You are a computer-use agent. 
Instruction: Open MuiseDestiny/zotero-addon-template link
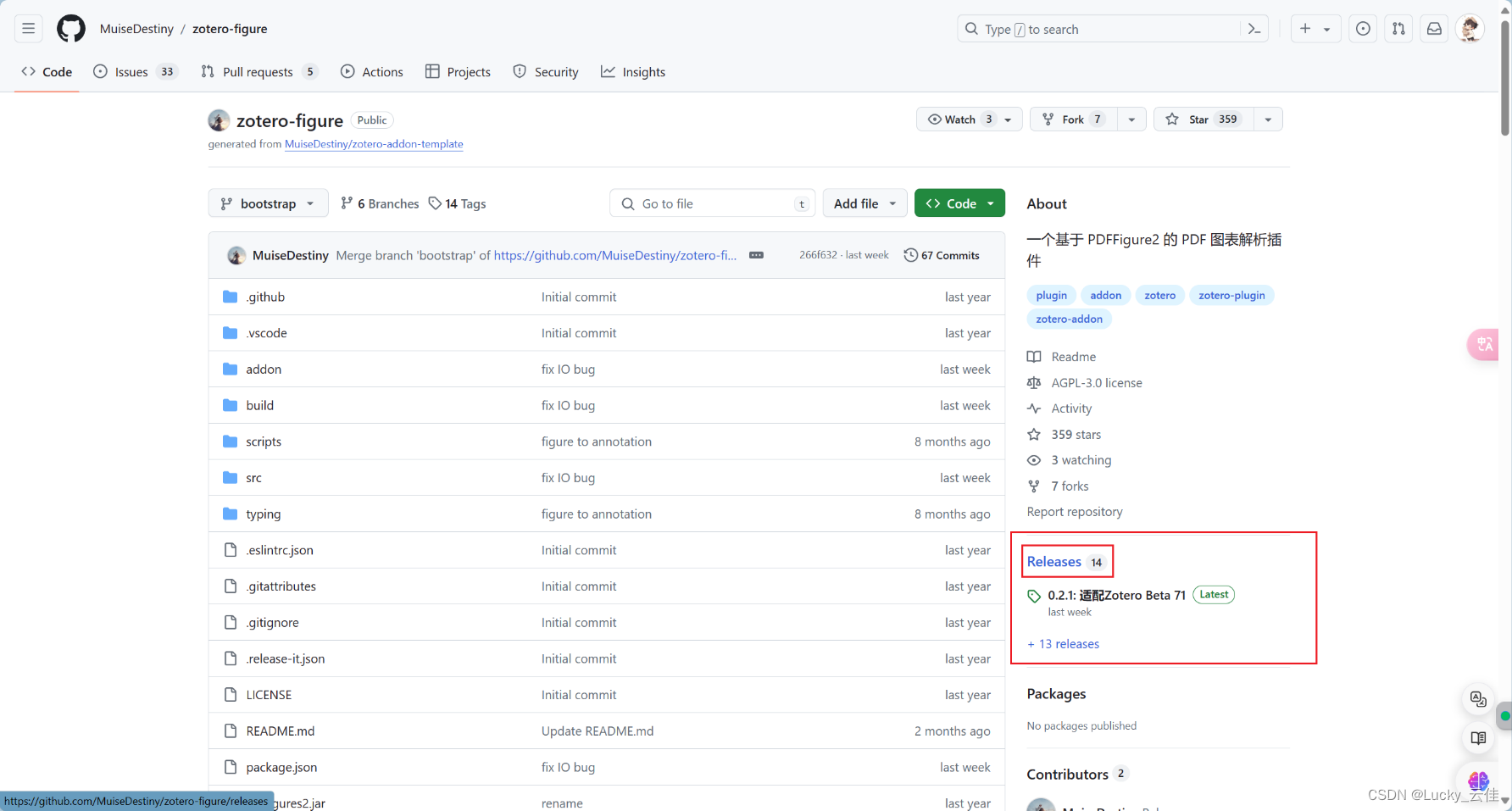[374, 144]
